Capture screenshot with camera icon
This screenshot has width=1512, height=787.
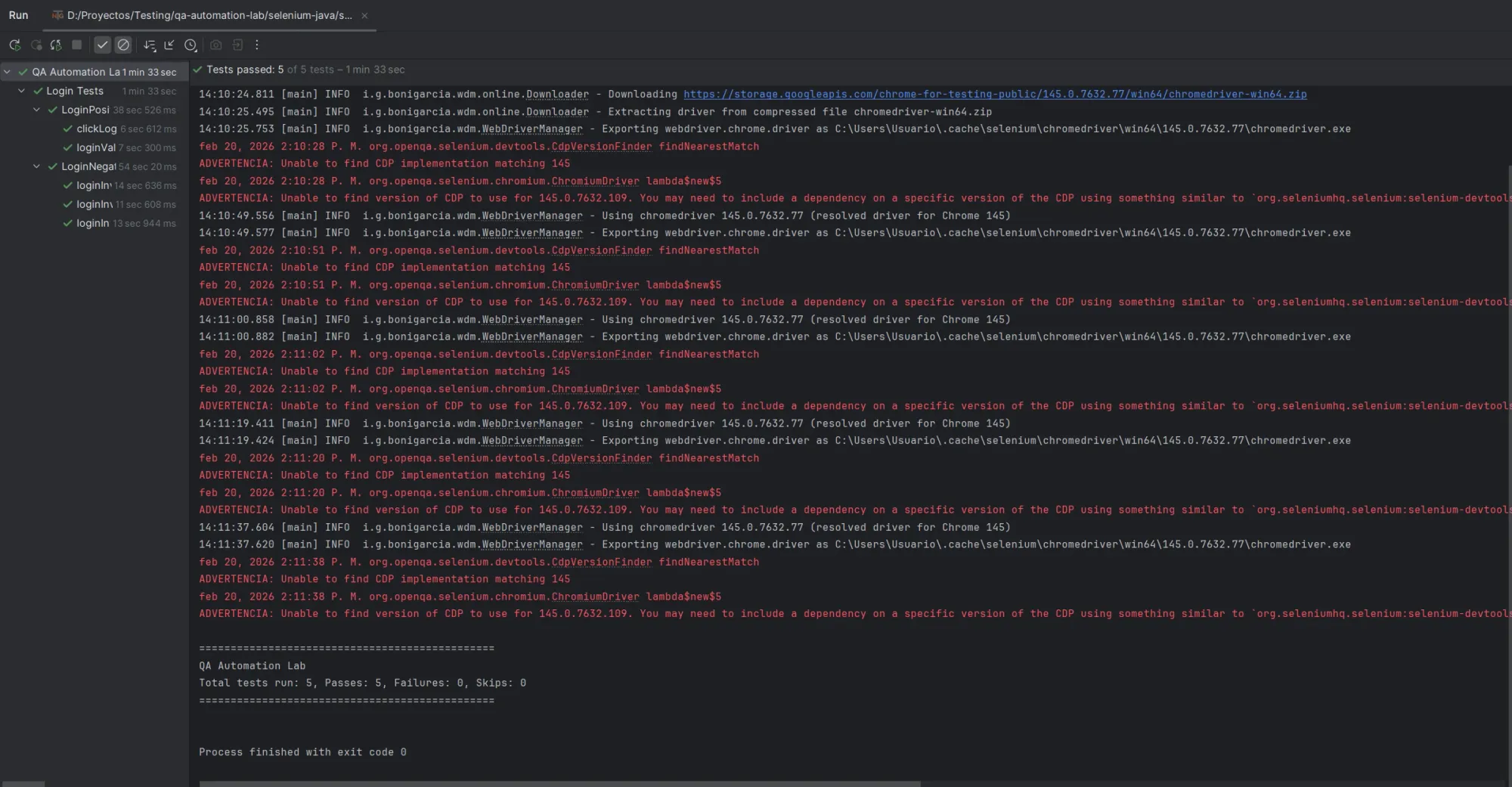click(215, 45)
